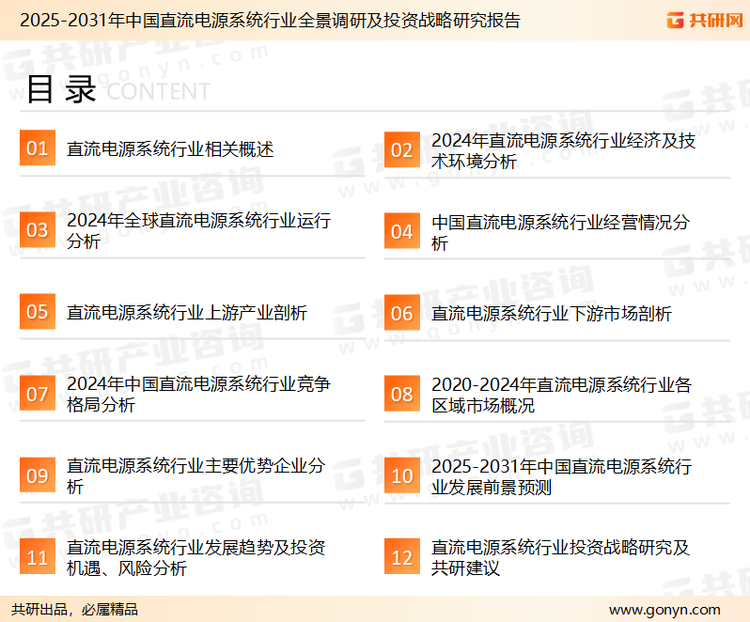
Task: Select the orange 01 chapter number box
Action: (x=37, y=148)
